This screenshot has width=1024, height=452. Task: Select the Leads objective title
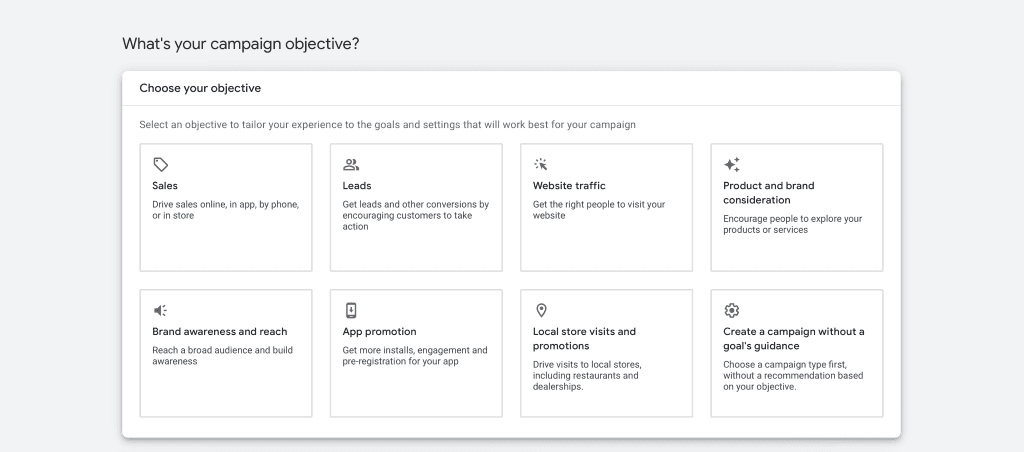(357, 186)
